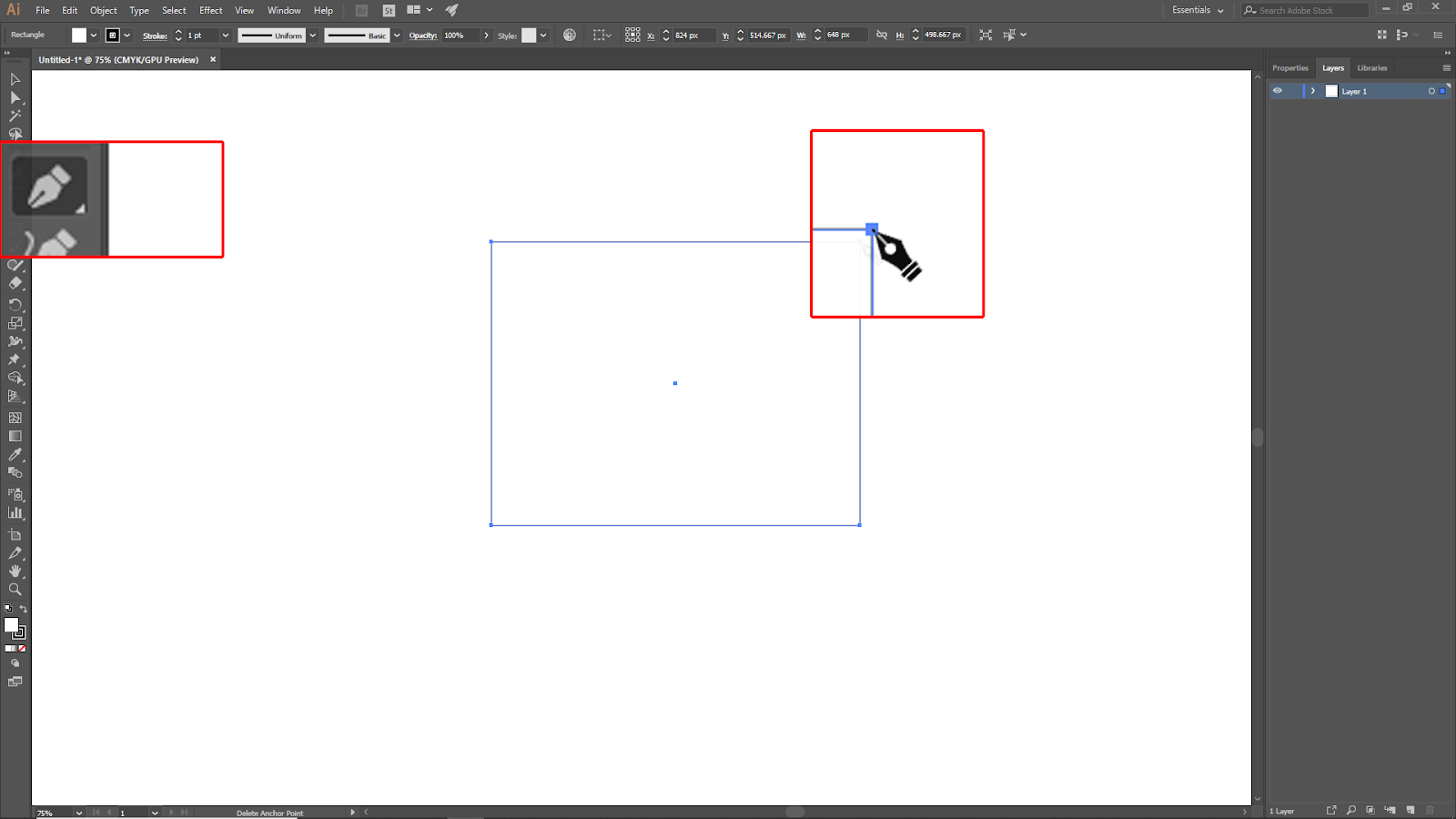Select the Perspective Grid tool

click(15, 396)
